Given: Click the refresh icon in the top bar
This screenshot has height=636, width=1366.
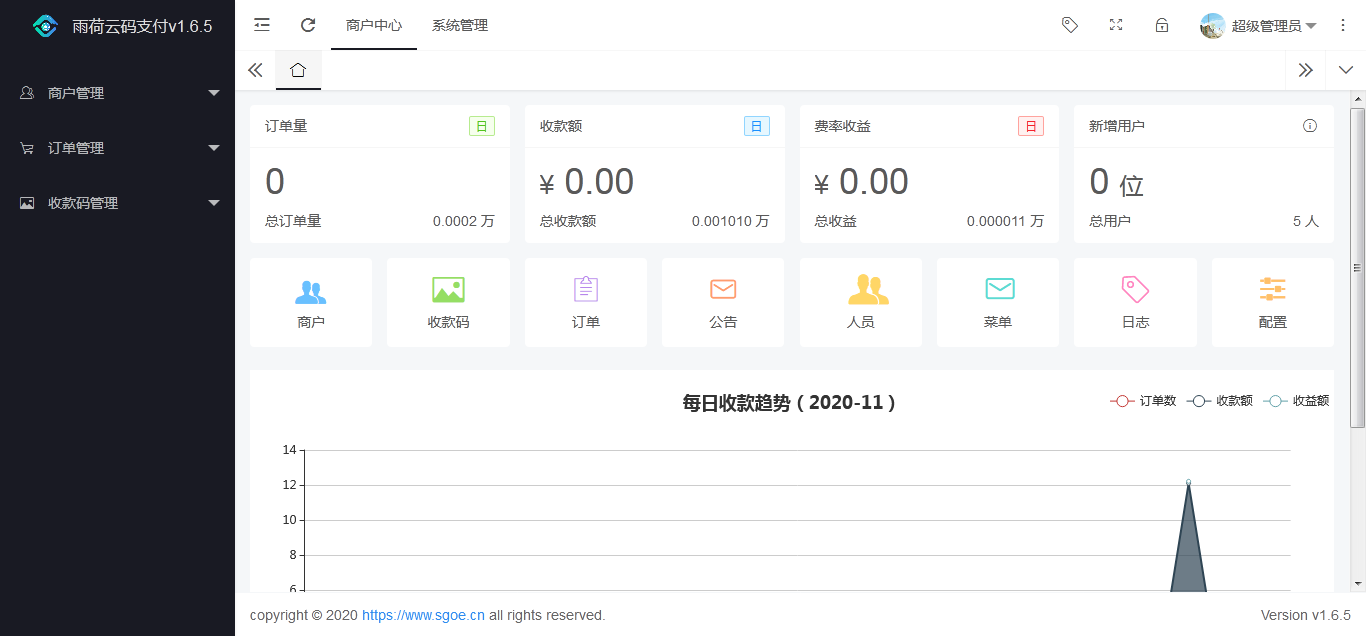Looking at the screenshot, I should pyautogui.click(x=308, y=25).
